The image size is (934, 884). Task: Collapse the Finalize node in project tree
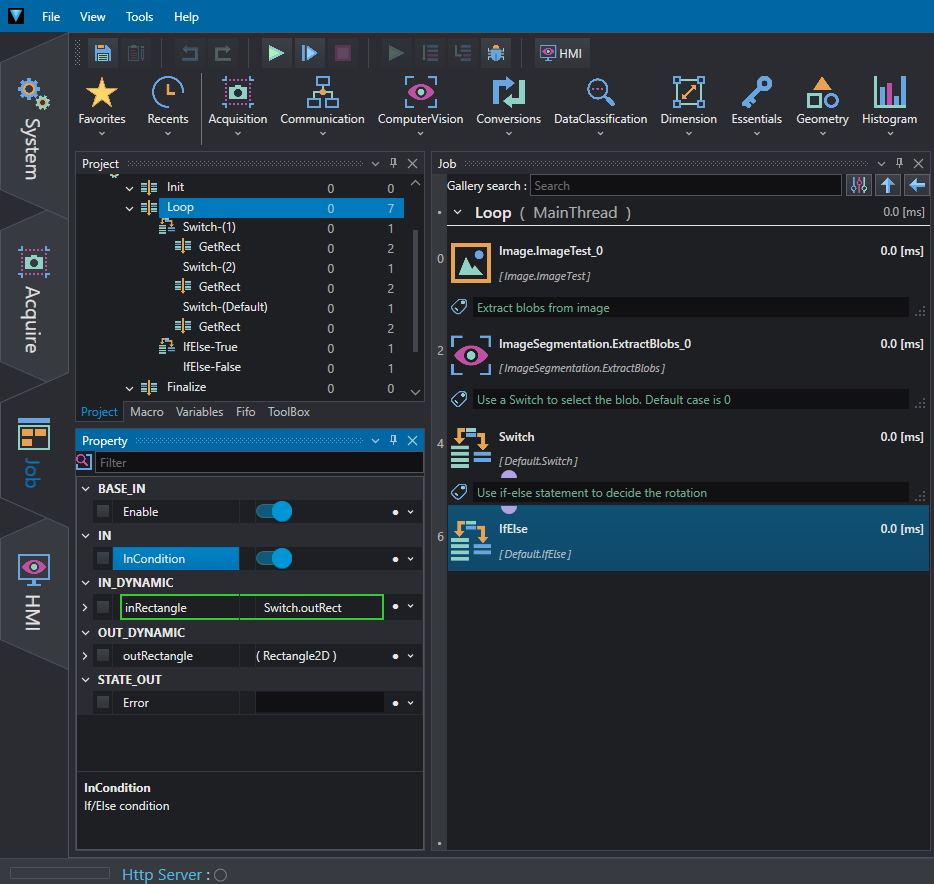[x=129, y=388]
